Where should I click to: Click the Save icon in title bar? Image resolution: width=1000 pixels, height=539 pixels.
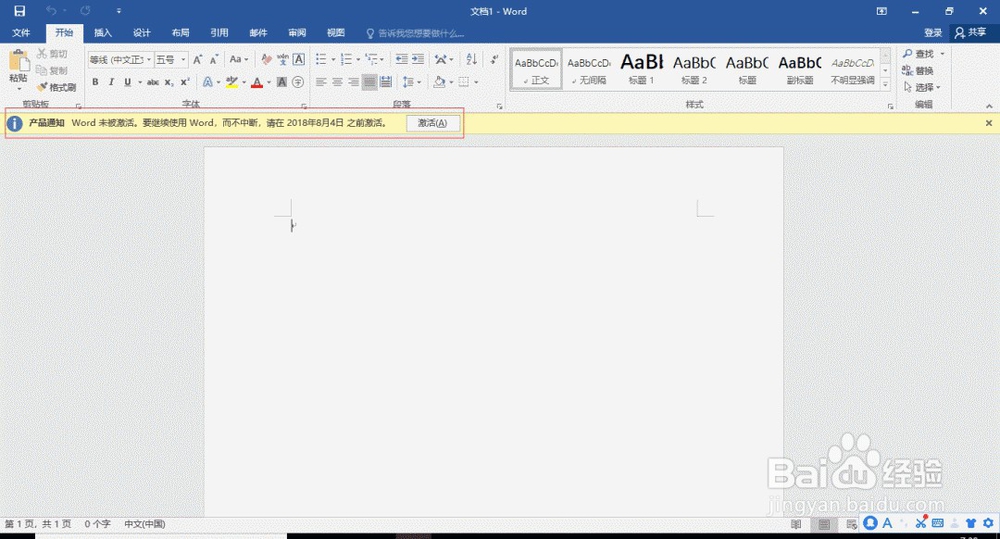20,11
